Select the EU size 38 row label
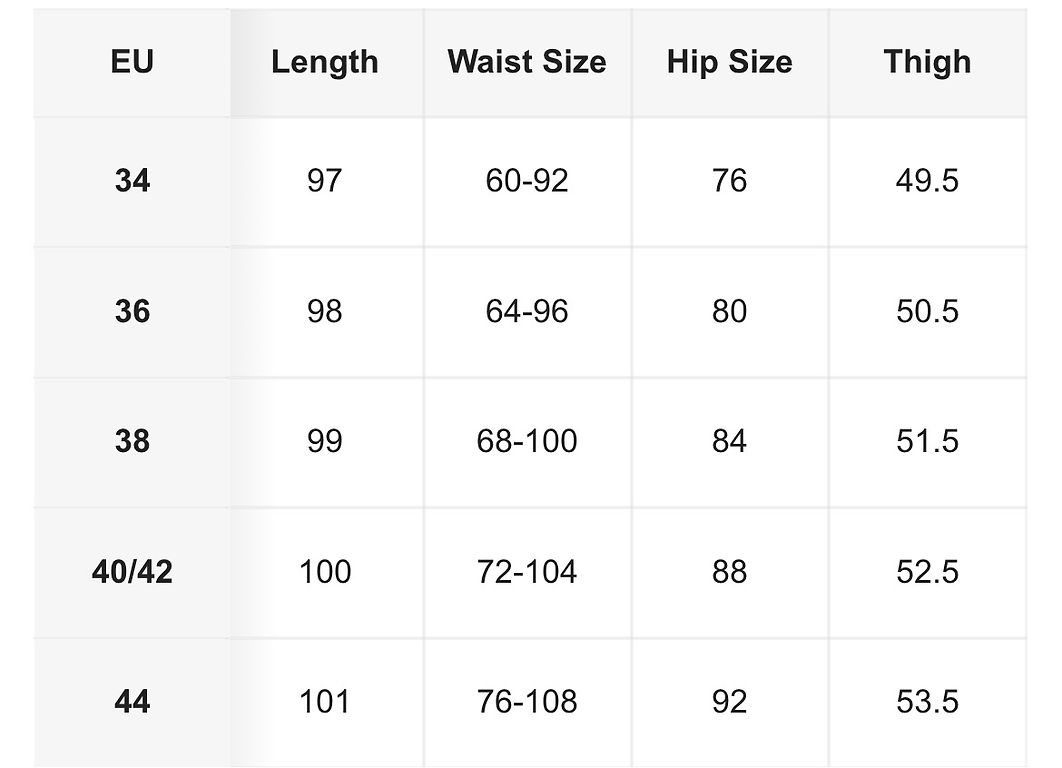The width and height of the screenshot is (1062, 768). [132, 442]
